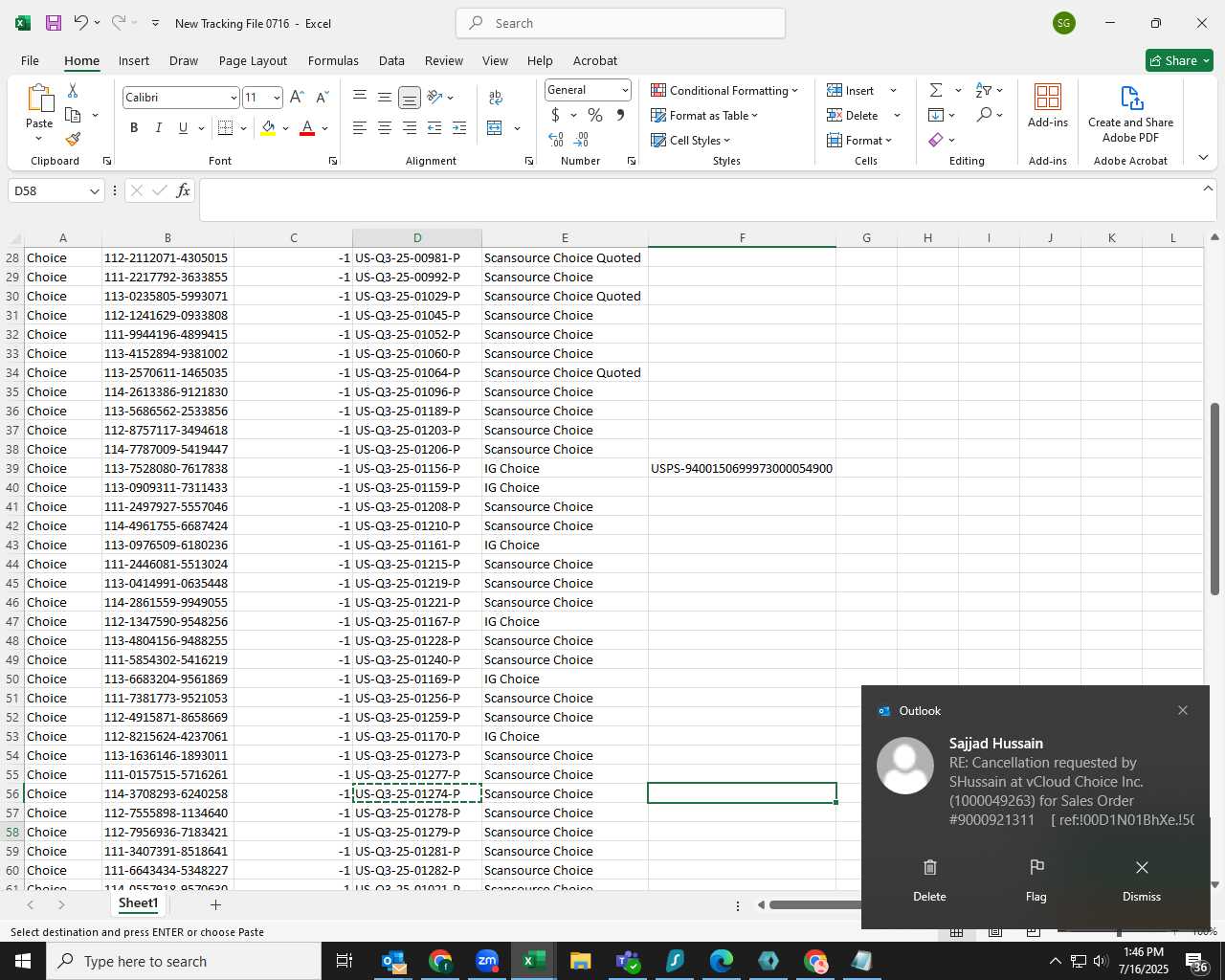Click the Paste clipboard icon
This screenshot has height=980, width=1225.
coord(39,100)
